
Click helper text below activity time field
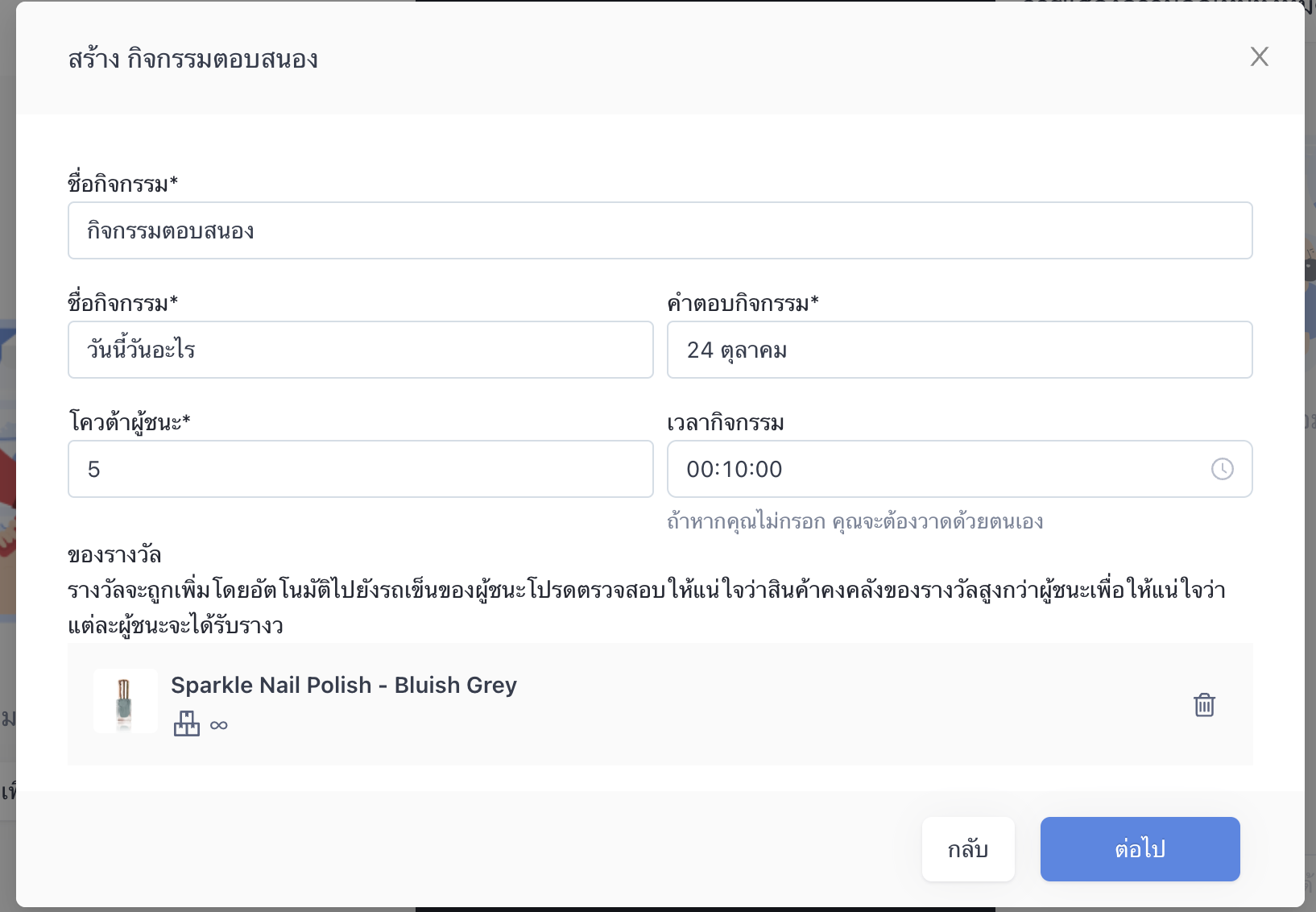(x=855, y=521)
